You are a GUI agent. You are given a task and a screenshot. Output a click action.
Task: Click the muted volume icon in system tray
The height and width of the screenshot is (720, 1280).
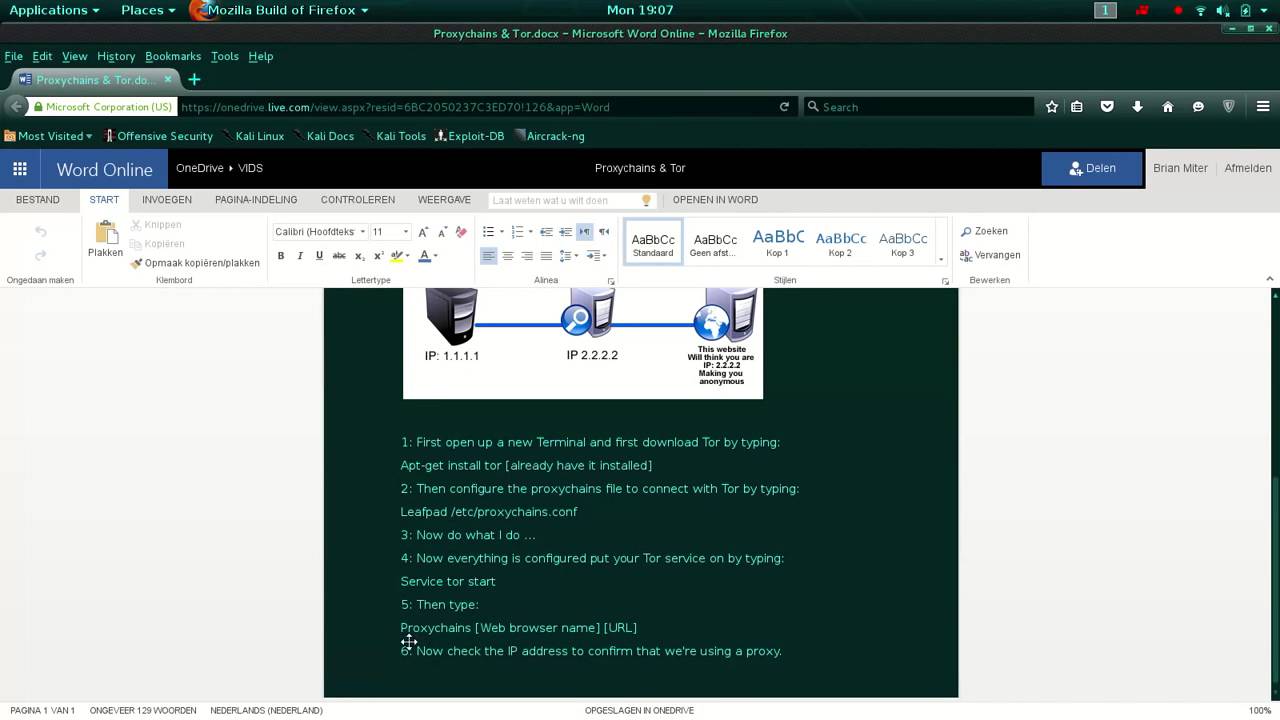1222,10
